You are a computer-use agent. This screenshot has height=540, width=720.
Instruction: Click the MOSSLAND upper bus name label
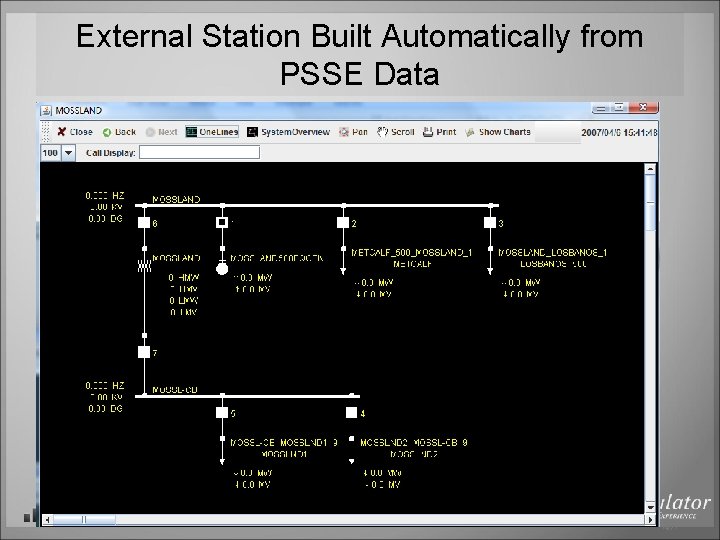tap(176, 199)
